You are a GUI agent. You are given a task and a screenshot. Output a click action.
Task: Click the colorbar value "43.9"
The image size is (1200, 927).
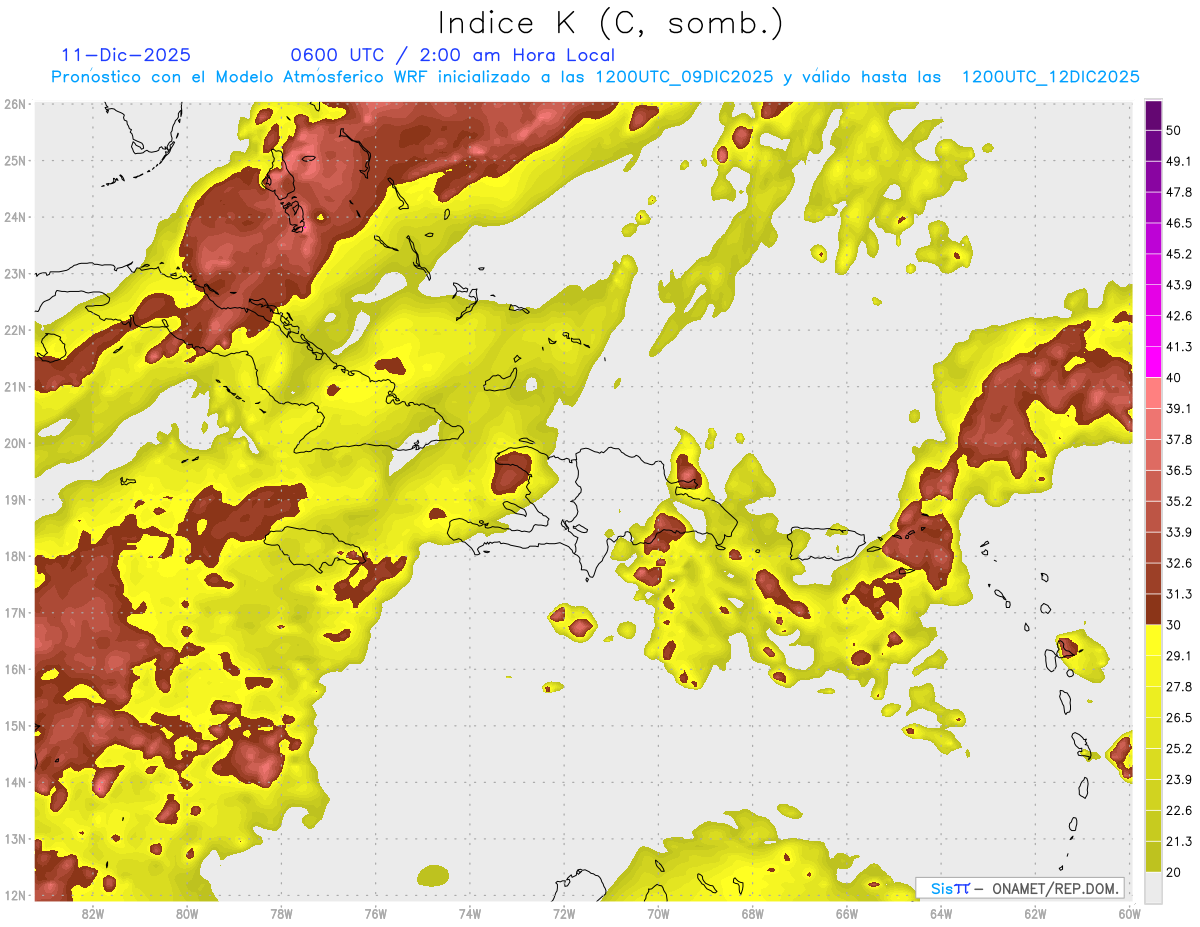1179,285
